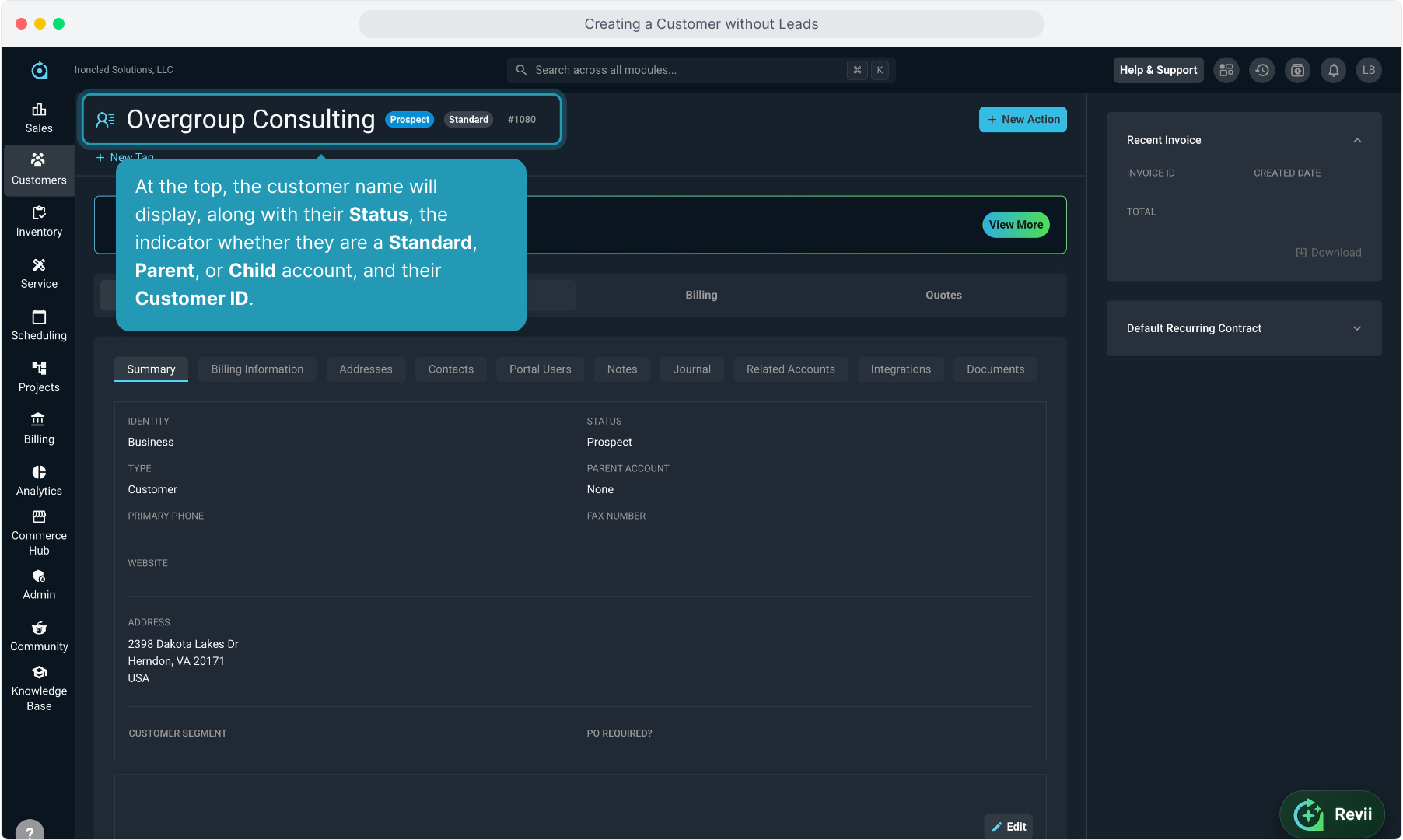Click the 2398 Dakota Lakes Dr address
The width and height of the screenshot is (1403, 840).
point(183,644)
